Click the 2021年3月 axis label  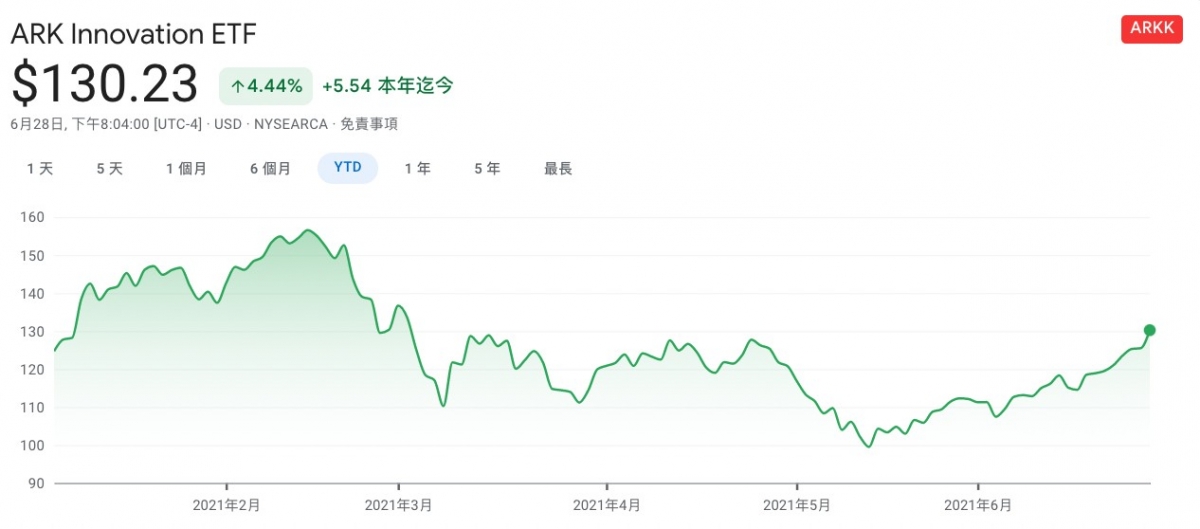[x=399, y=505]
